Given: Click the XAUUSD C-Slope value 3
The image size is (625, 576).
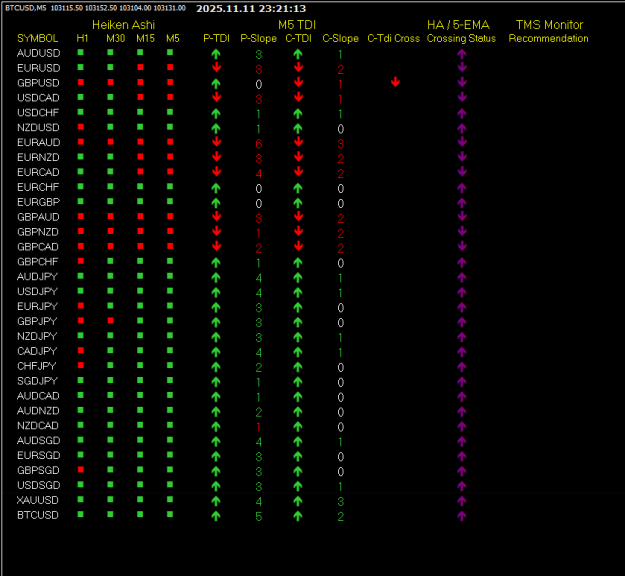Looking at the screenshot, I should 340,501.
